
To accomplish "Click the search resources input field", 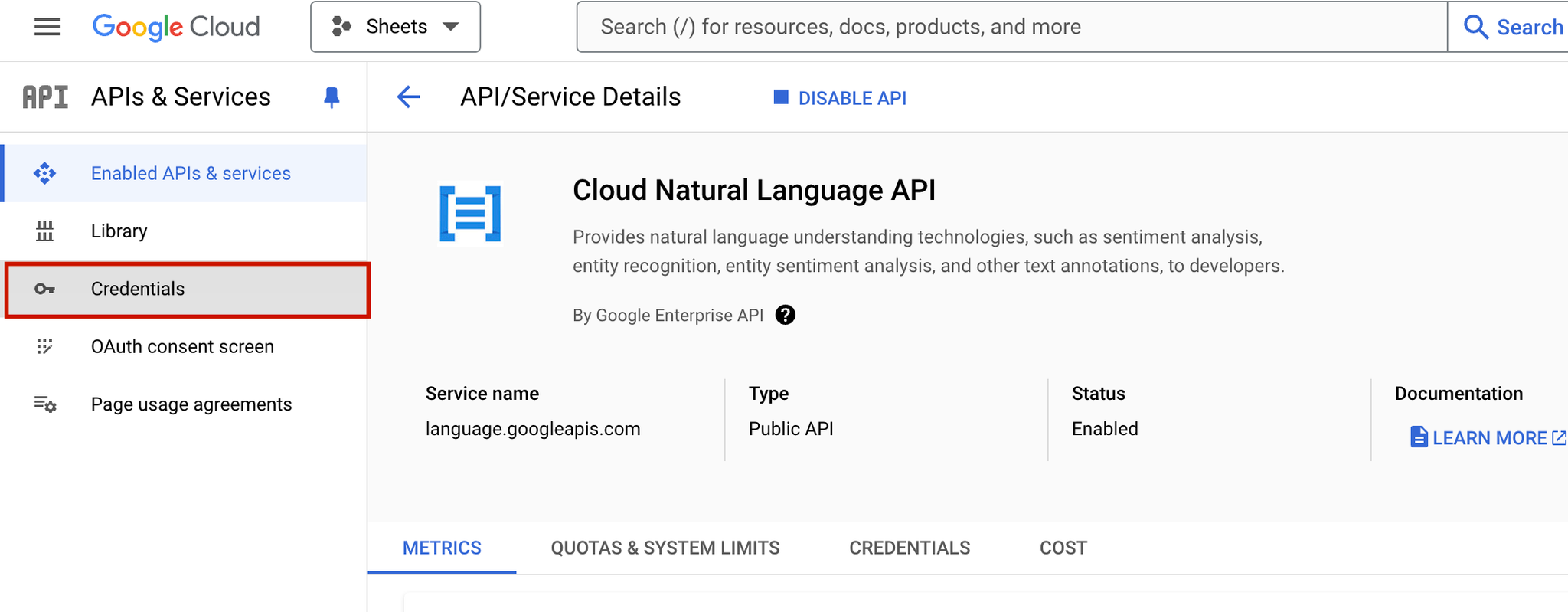I will 1011,27.
